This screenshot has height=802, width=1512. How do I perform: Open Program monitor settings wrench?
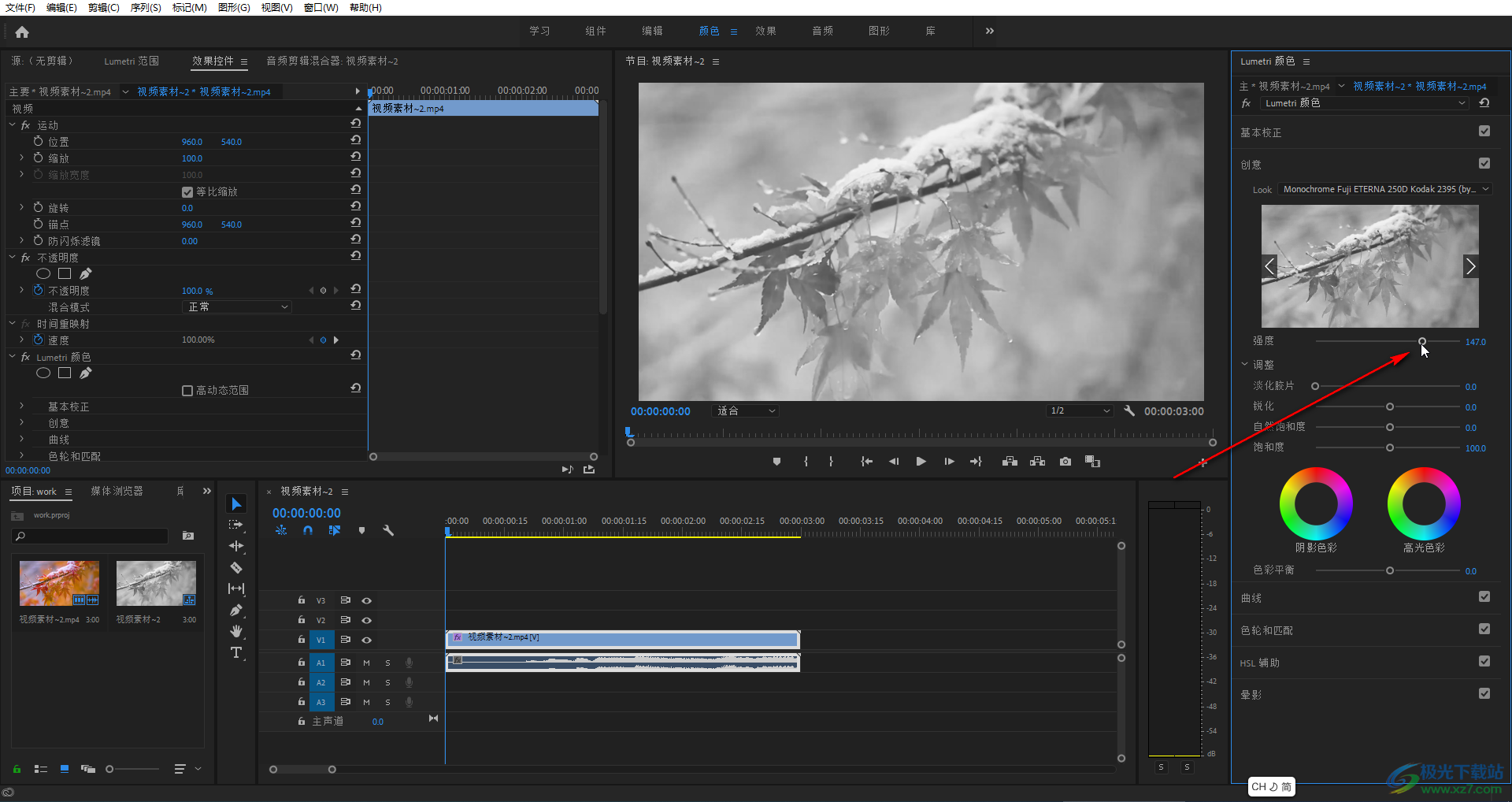pos(1129,411)
